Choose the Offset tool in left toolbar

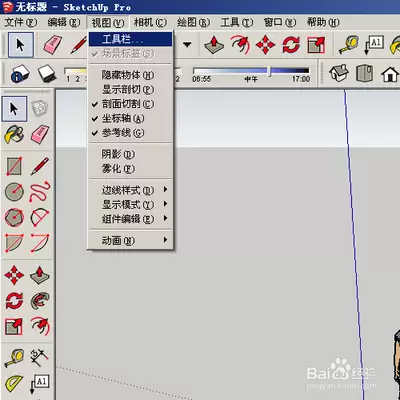[40, 326]
